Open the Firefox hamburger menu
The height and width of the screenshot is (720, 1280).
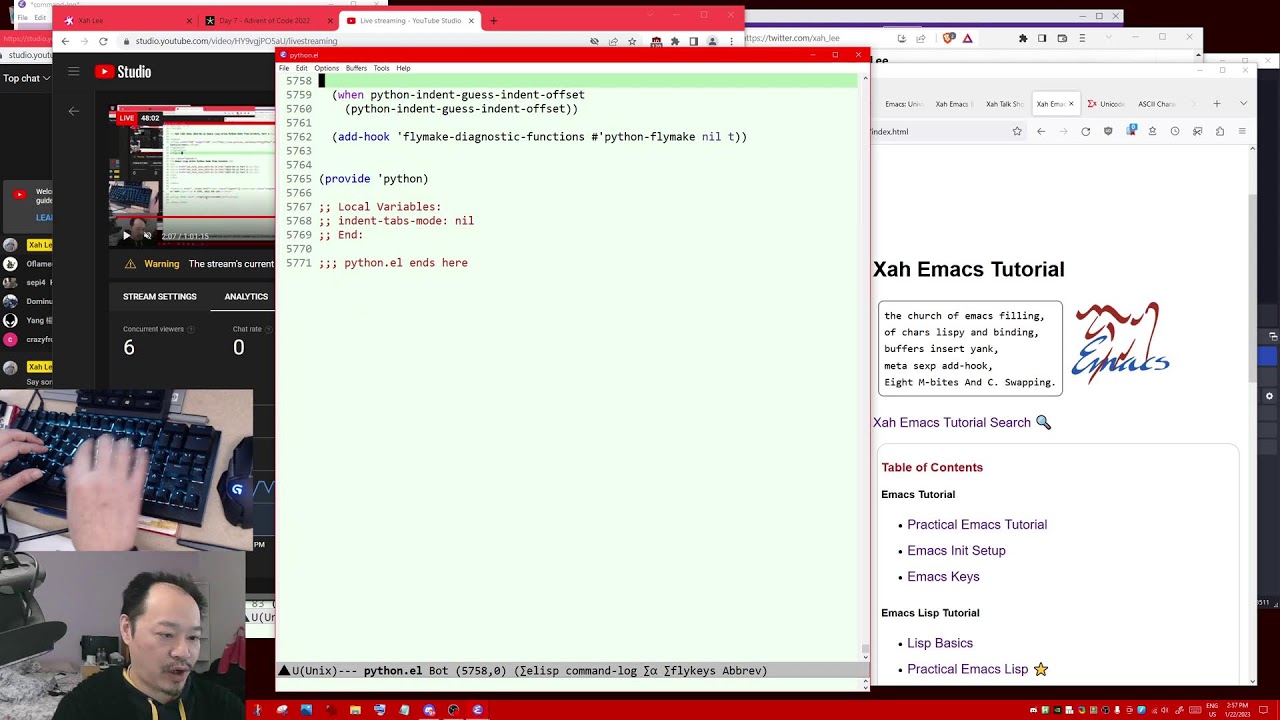1242,131
